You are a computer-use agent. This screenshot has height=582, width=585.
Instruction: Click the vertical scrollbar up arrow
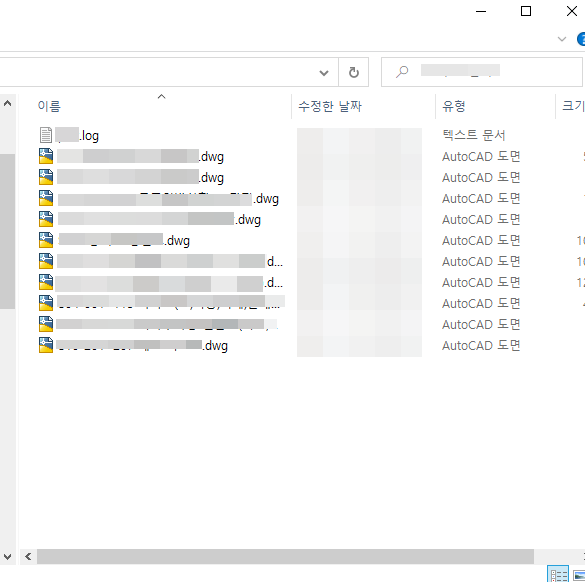7,103
